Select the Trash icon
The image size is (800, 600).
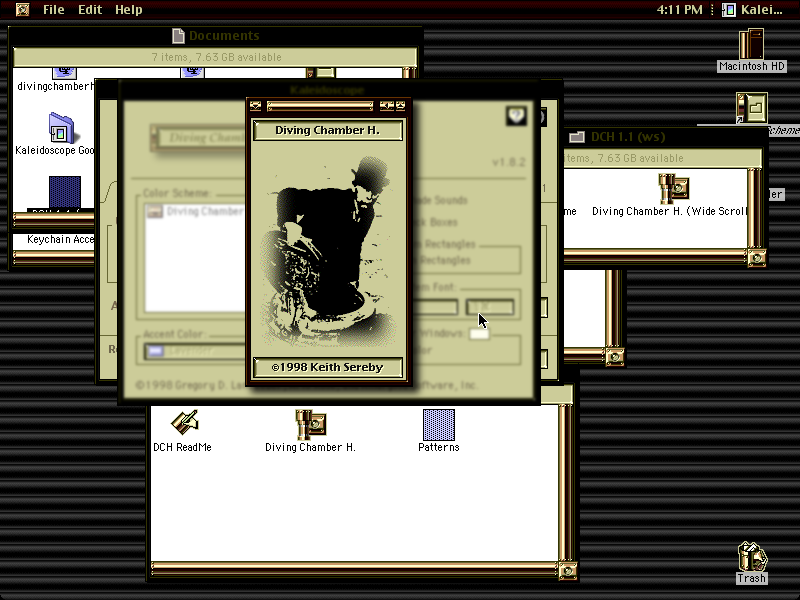point(752,557)
